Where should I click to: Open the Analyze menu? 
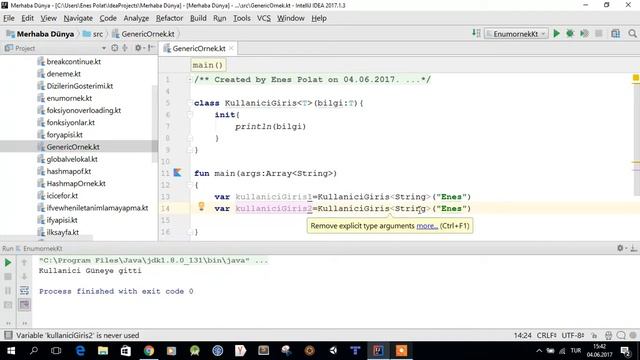coord(136,18)
